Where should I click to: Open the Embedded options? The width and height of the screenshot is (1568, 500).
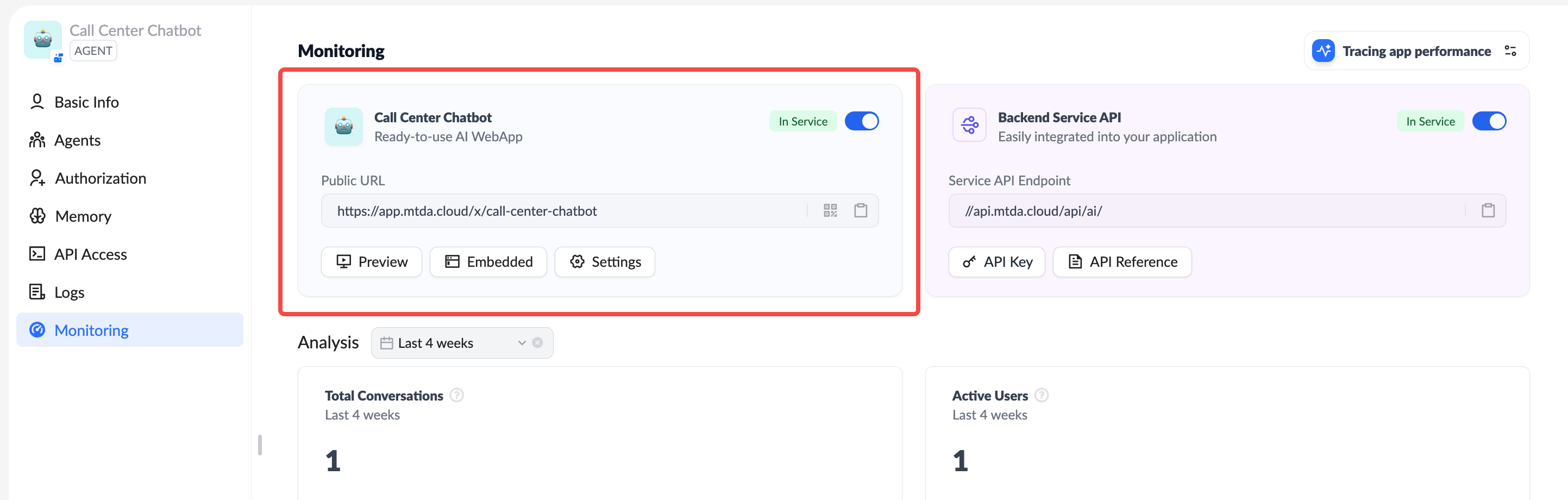[x=487, y=261]
